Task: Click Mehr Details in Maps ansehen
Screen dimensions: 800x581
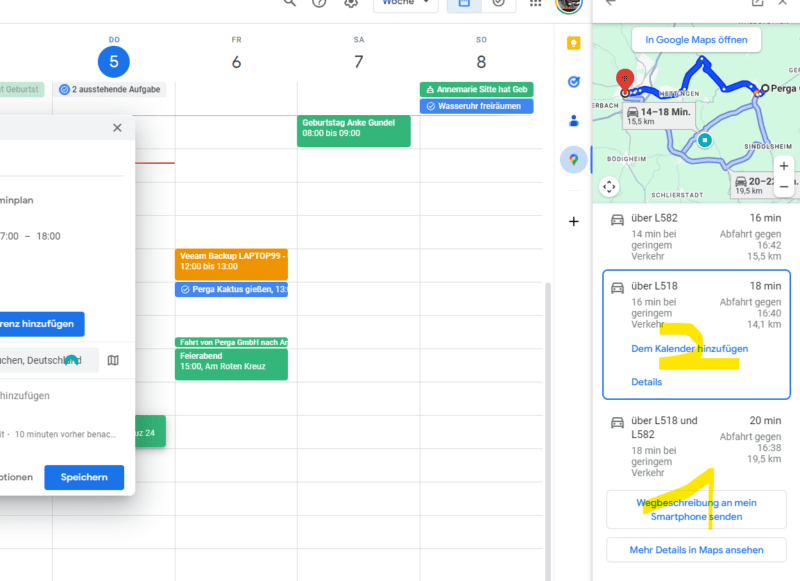Action: [696, 549]
